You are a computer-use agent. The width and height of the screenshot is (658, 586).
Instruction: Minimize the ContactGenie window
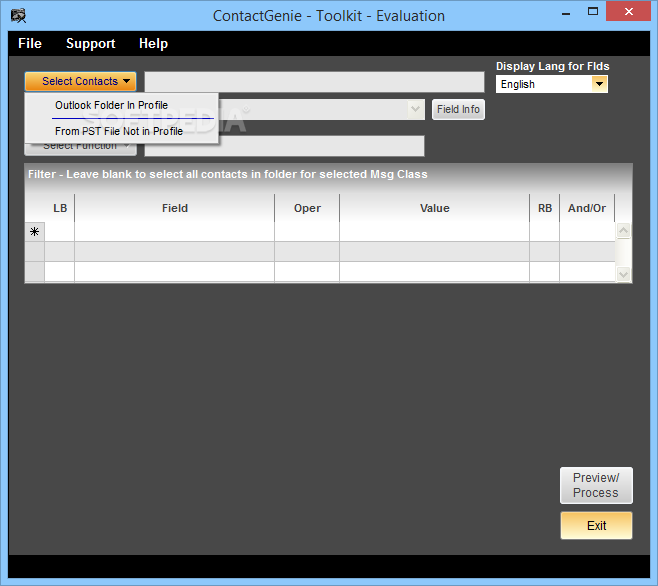(566, 13)
